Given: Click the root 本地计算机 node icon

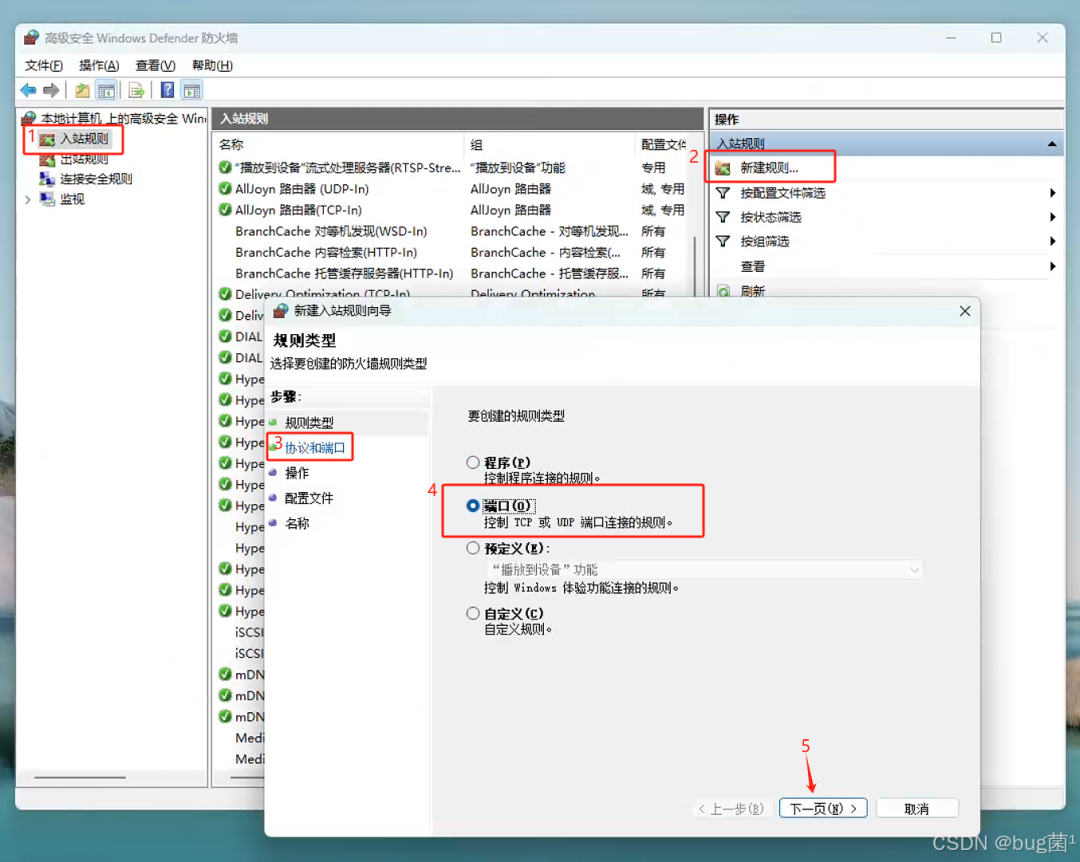Looking at the screenshot, I should coord(29,119).
